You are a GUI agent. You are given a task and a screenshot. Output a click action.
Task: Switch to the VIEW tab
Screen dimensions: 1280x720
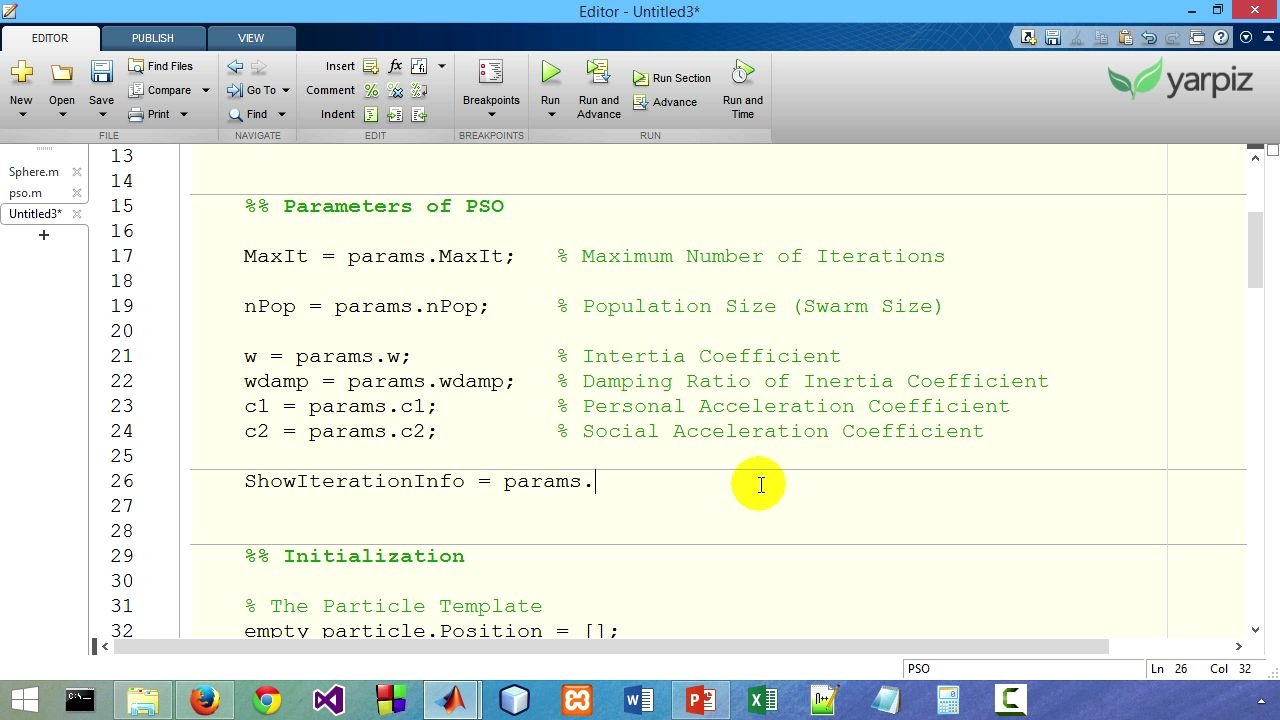click(x=251, y=38)
